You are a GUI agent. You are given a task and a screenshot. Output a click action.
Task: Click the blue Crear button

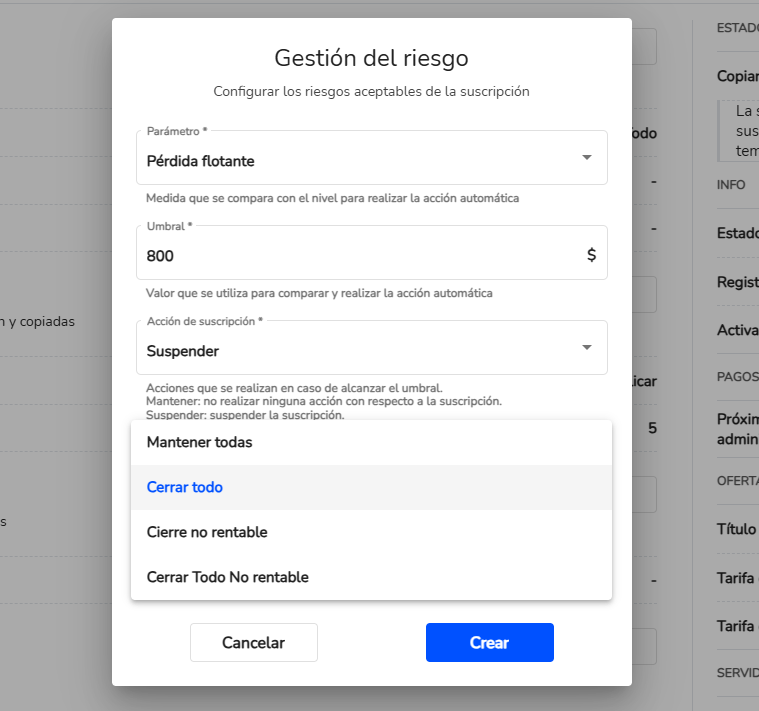click(489, 643)
